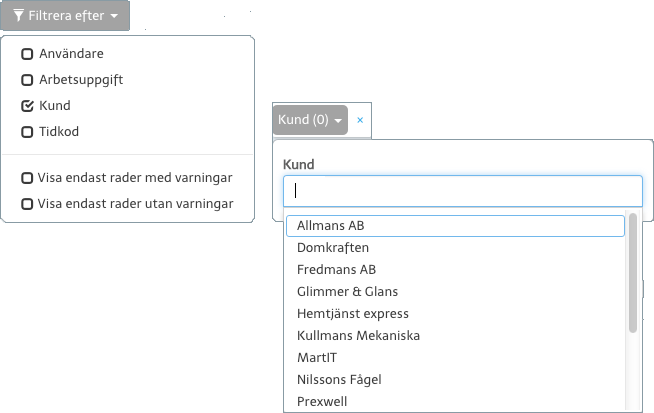The height and width of the screenshot is (413, 654).
Task: Enable Visa endast rader utan varningar
Action: pyautogui.click(x=27, y=204)
